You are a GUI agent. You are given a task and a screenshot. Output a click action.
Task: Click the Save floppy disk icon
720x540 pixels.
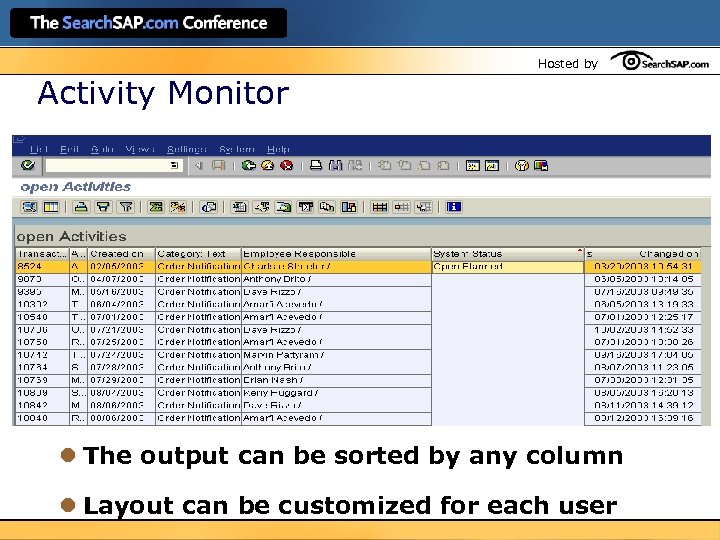coord(219,165)
